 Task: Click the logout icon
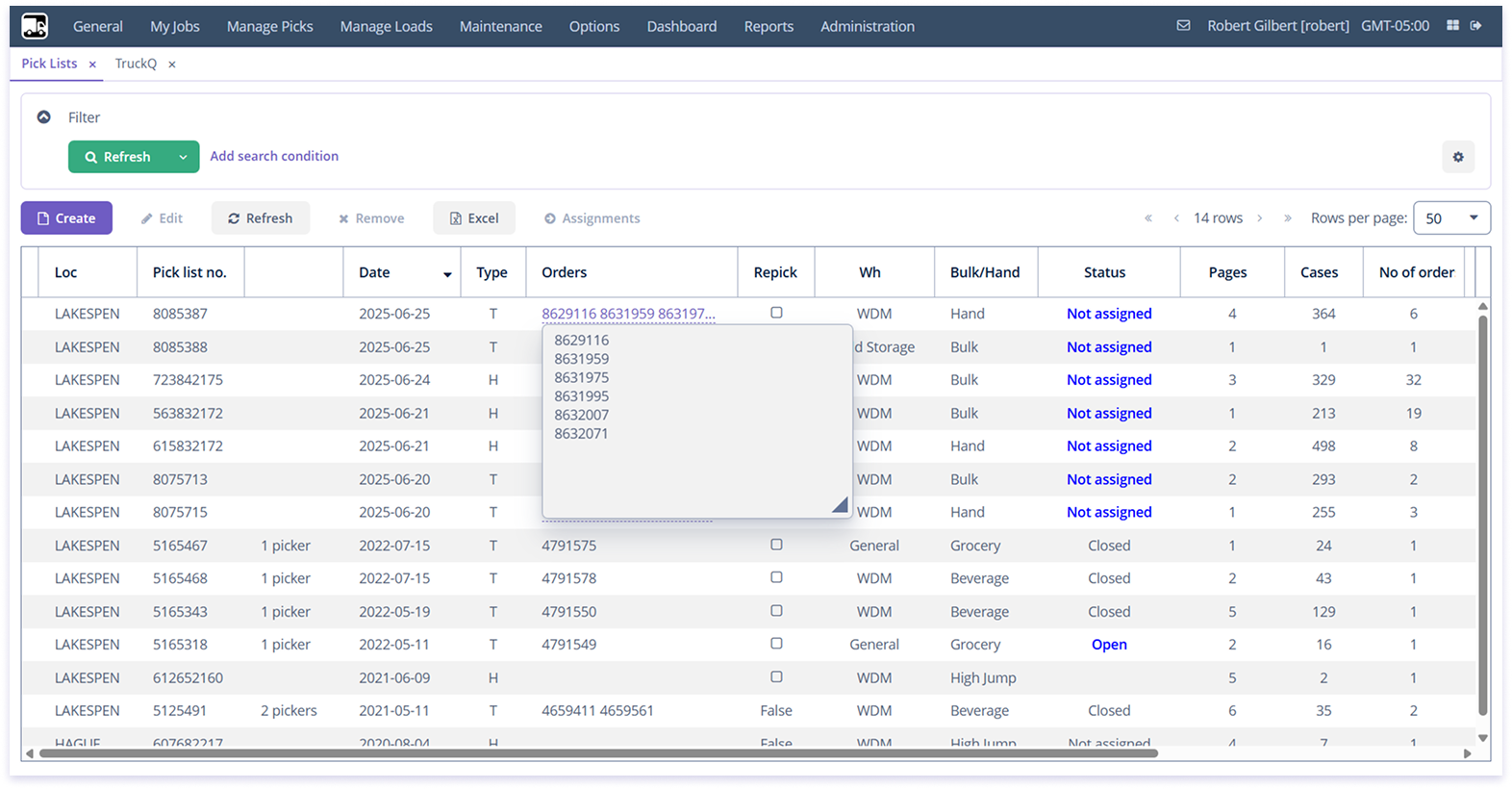1476,26
